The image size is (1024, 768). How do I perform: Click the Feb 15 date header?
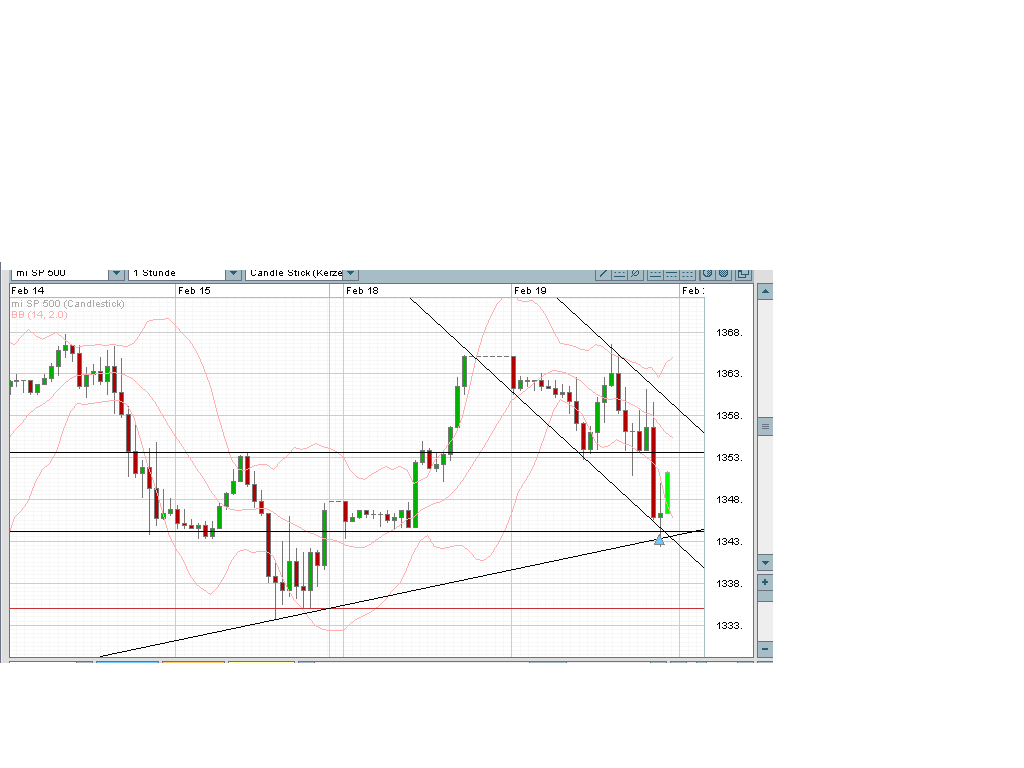(195, 291)
